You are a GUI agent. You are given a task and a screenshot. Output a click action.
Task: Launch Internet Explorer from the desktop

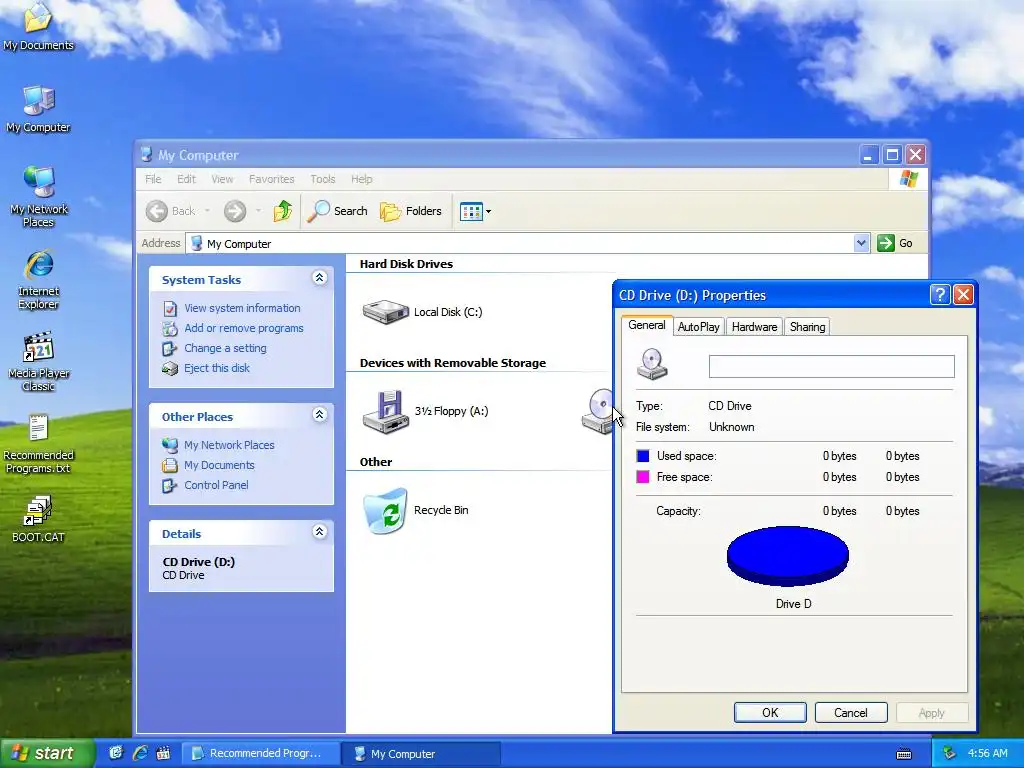(x=38, y=279)
